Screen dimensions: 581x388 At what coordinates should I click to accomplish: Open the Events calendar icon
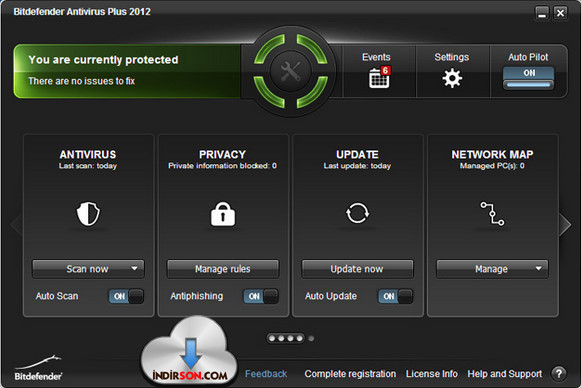point(379,78)
